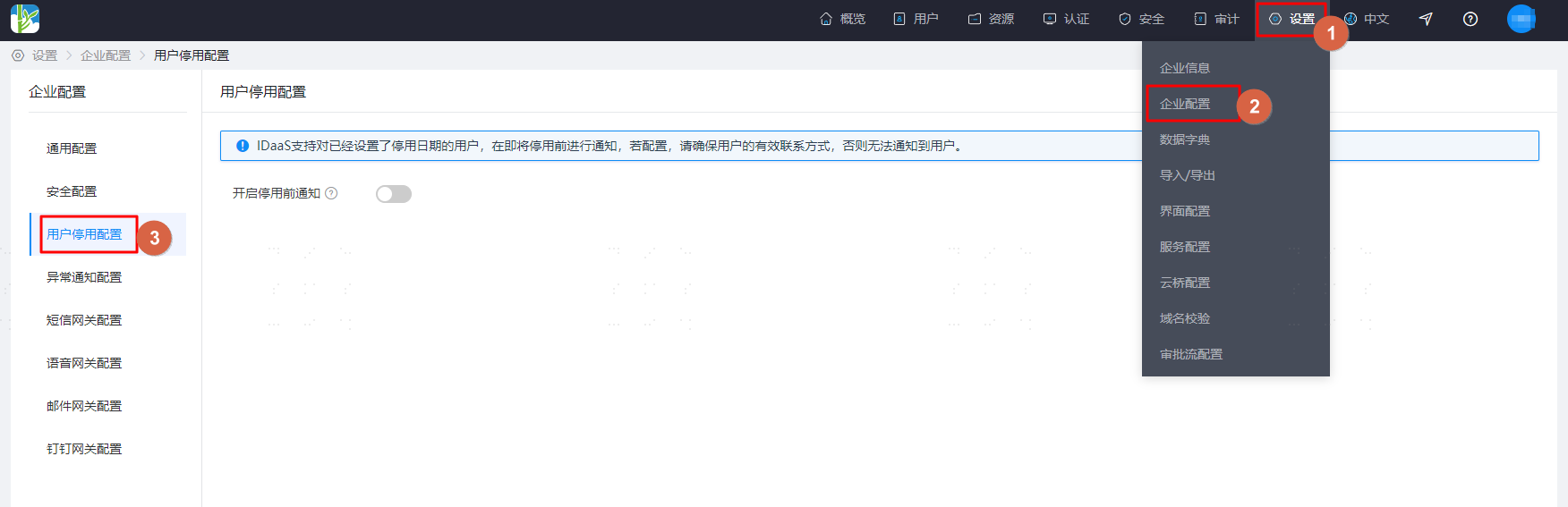Screen dimensions: 1568x507
Task: Click the 用户停用配置 breadcrumb text
Action: (192, 55)
